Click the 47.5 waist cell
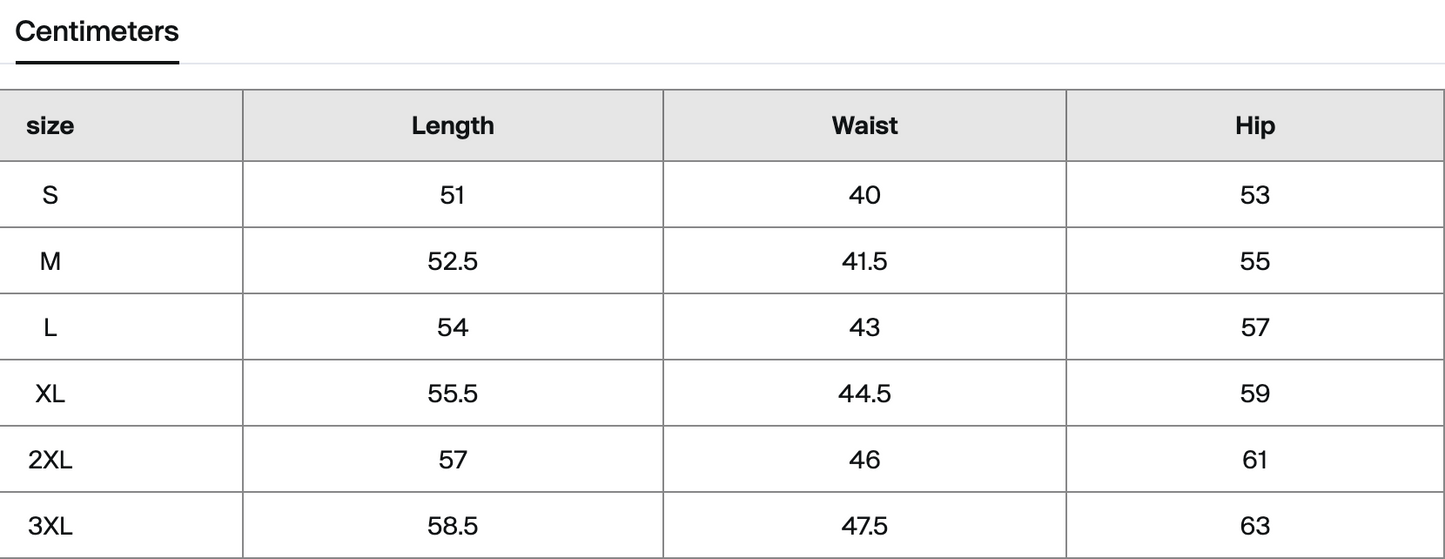Image resolution: width=1445 pixels, height=559 pixels. pyautogui.click(x=864, y=526)
